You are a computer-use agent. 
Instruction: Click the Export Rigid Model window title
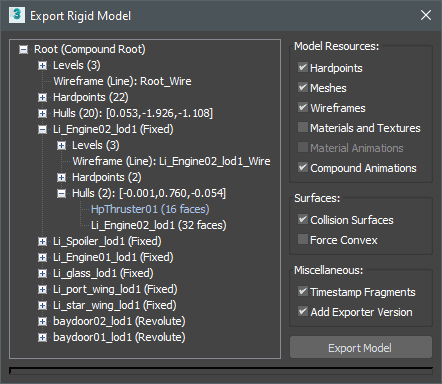(81, 16)
